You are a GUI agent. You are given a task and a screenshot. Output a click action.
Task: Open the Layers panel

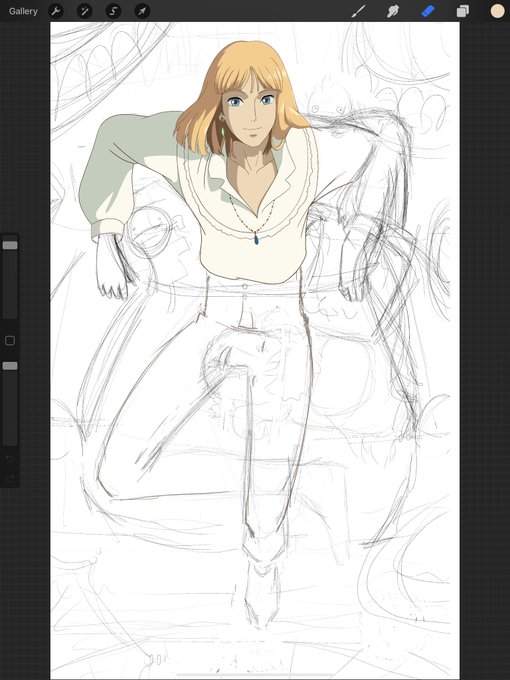[463, 11]
